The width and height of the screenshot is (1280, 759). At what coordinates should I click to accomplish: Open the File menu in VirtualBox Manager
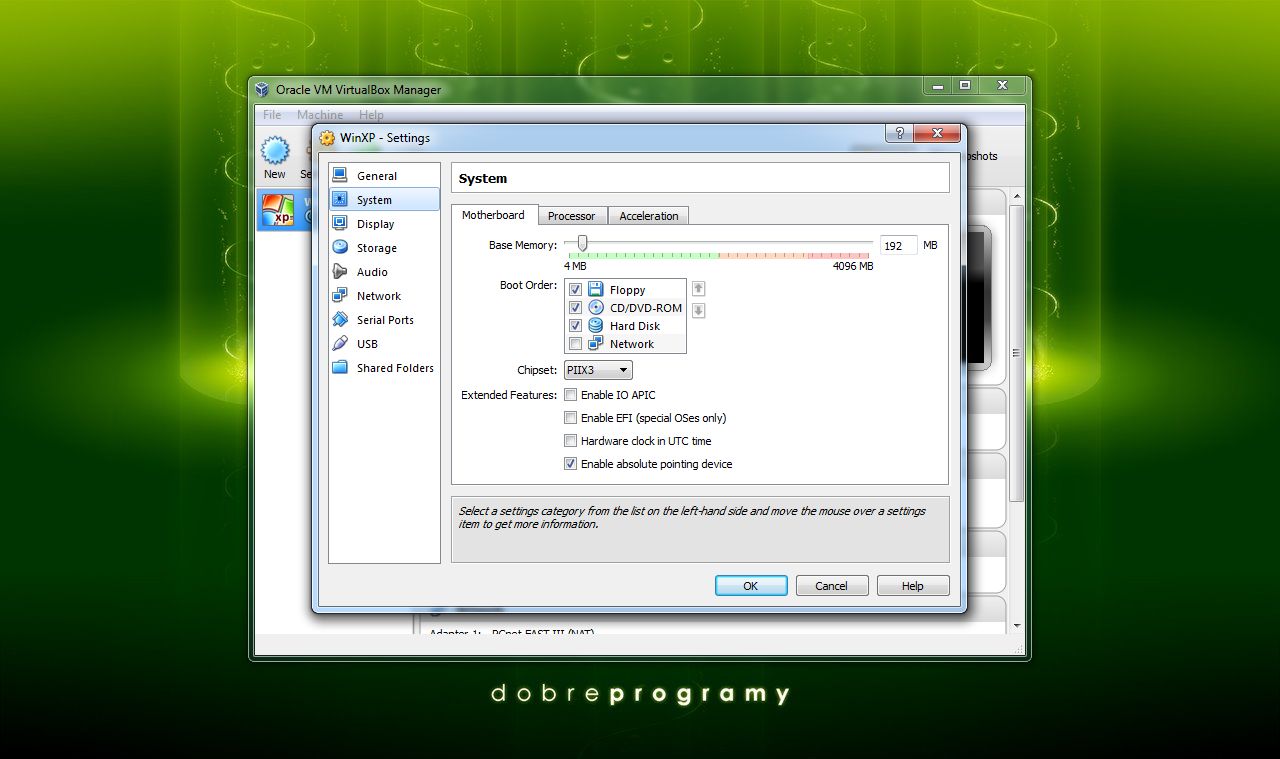pyautogui.click(x=272, y=115)
